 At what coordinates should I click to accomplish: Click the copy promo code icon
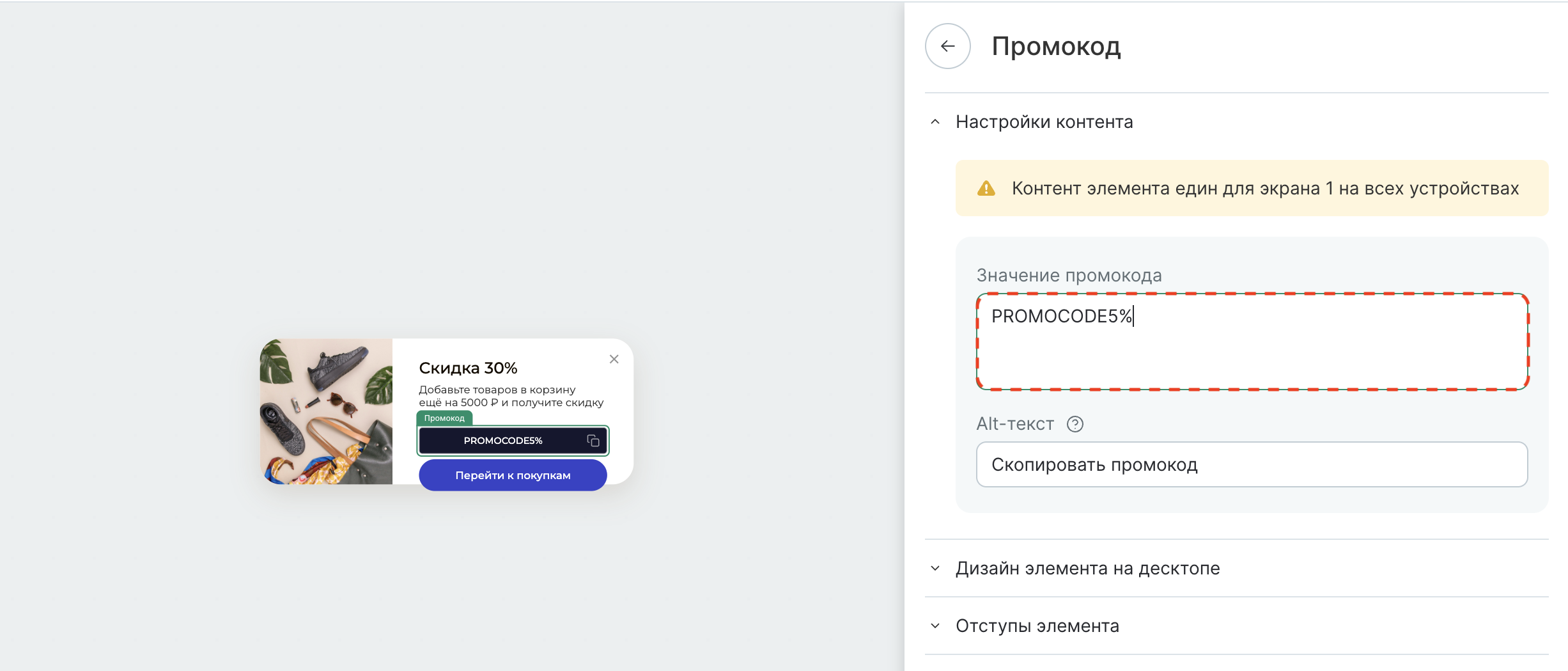coord(593,441)
